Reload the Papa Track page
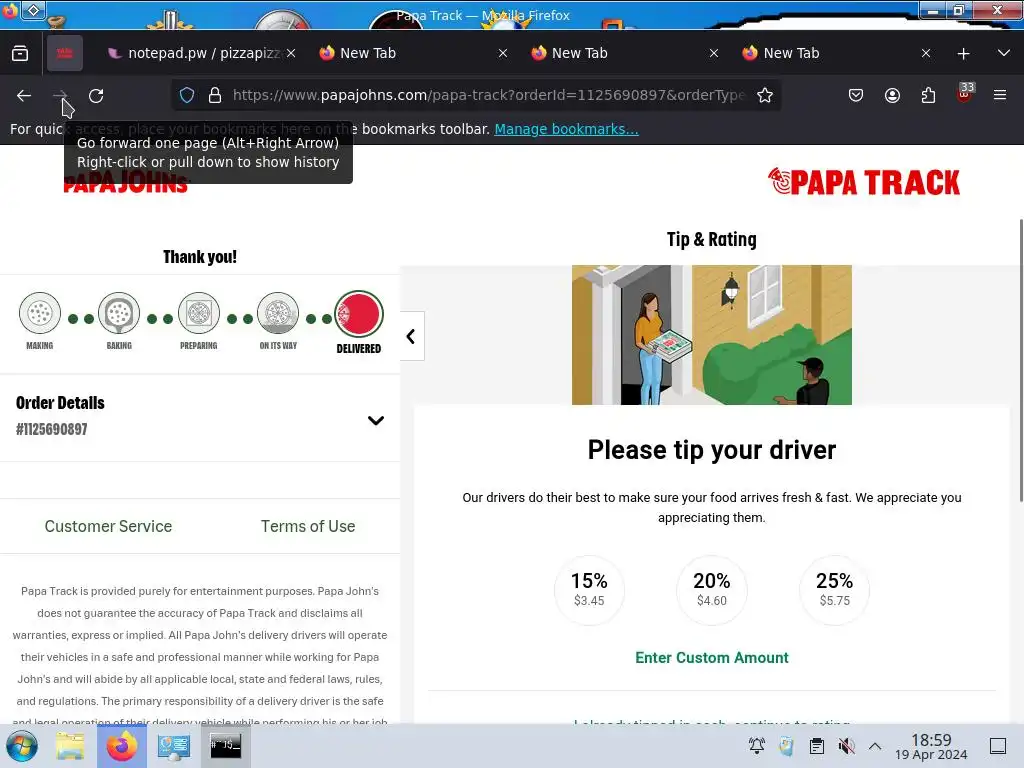The image size is (1024, 768). point(96,95)
